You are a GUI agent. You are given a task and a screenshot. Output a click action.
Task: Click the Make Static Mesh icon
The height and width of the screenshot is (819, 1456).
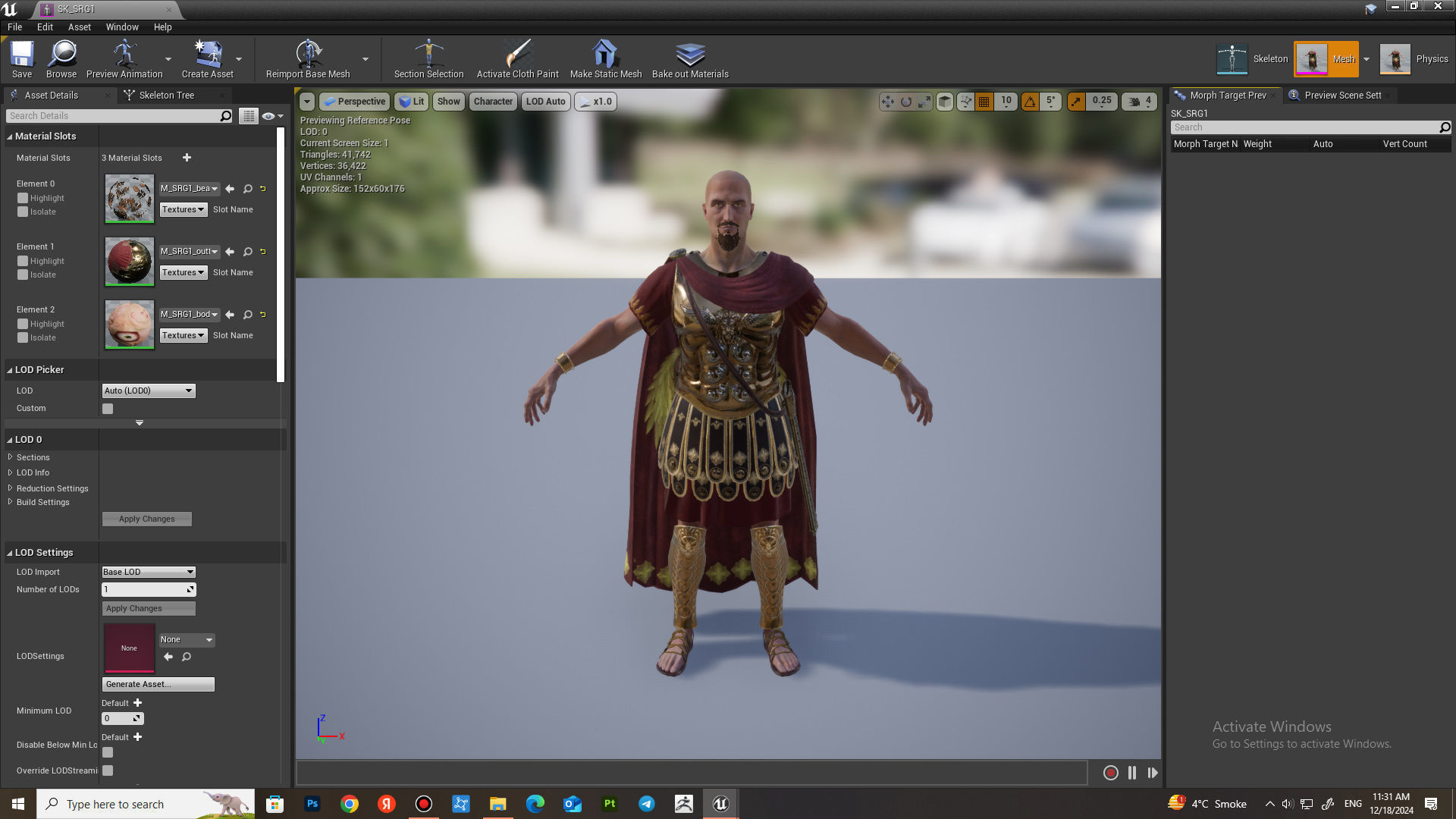pos(605,59)
